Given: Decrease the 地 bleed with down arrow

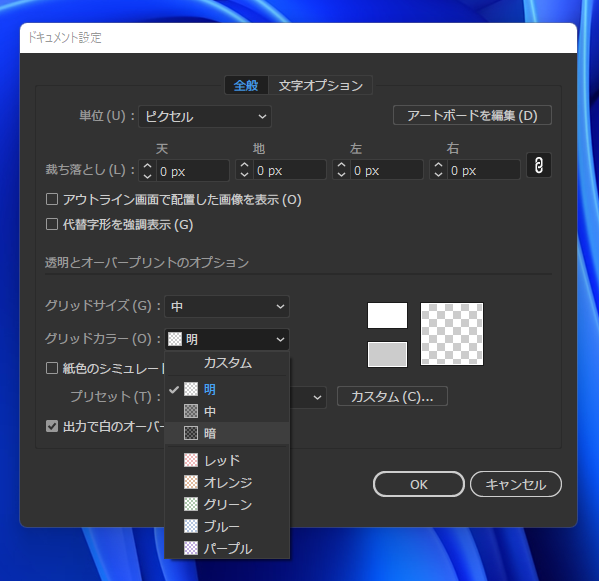Looking at the screenshot, I should click(x=244, y=175).
